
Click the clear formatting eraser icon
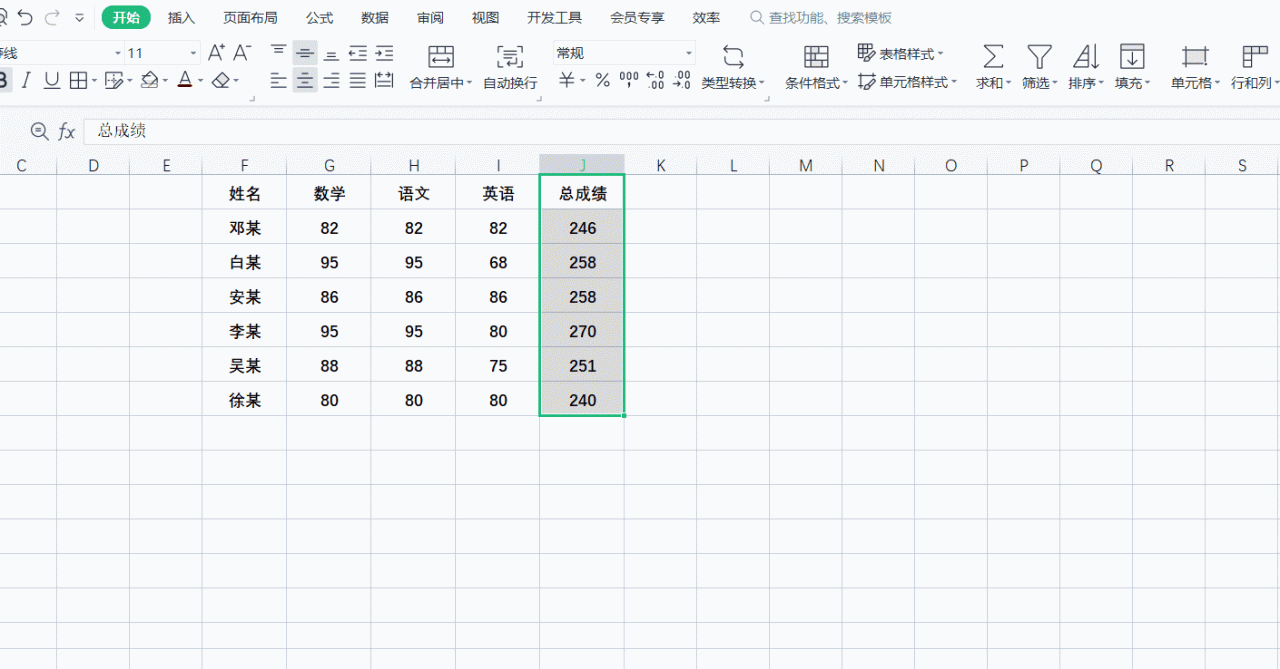[x=222, y=80]
